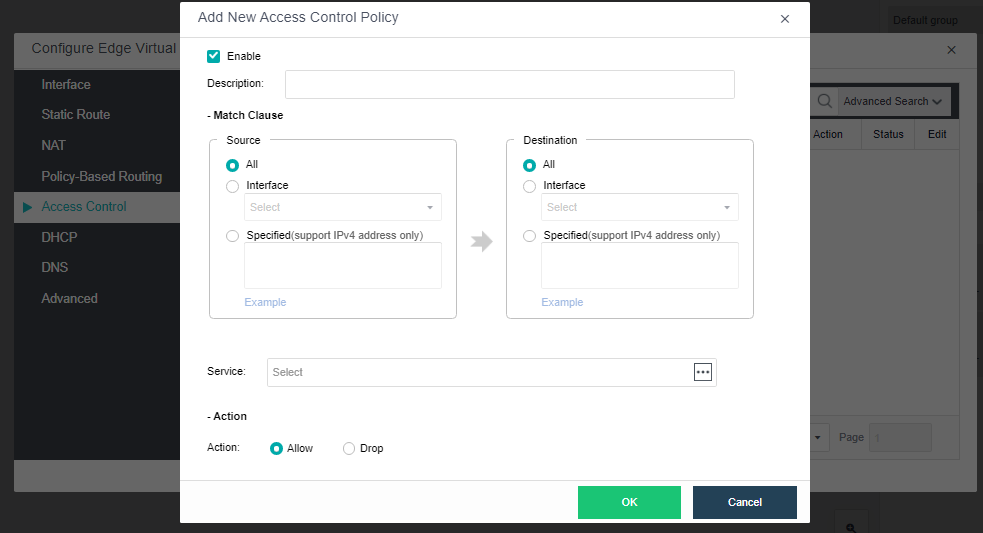This screenshot has height=533, width=983.
Task: Choose the Drop action option
Action: coord(349,449)
